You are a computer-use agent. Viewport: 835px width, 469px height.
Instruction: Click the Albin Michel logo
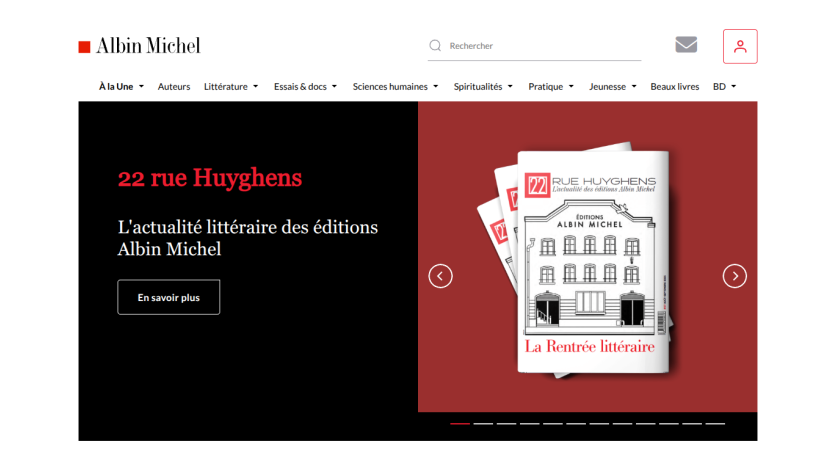(x=140, y=46)
